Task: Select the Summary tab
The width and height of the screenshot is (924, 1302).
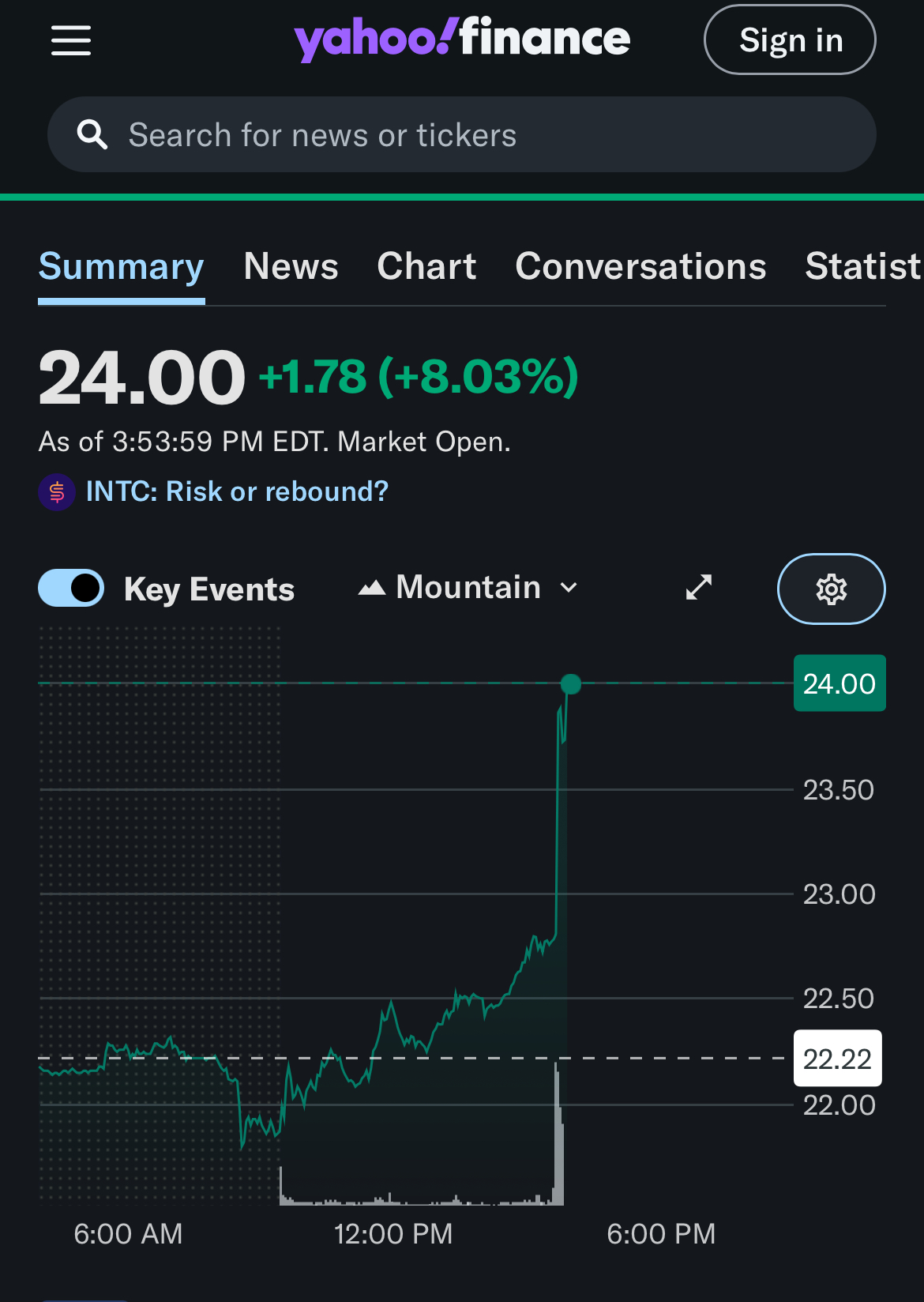Action: tap(121, 266)
